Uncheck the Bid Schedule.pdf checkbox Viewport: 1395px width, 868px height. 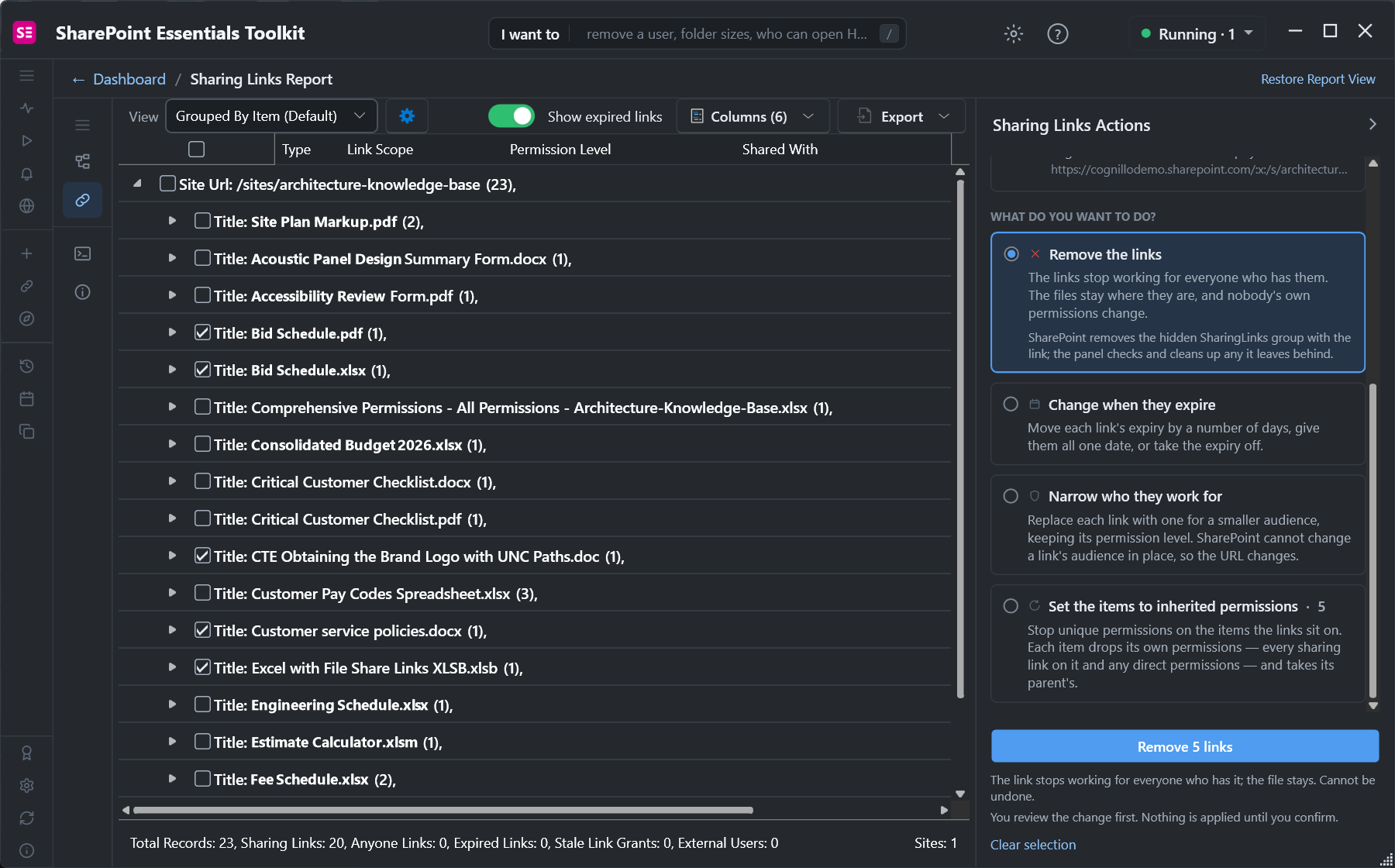pyautogui.click(x=202, y=332)
